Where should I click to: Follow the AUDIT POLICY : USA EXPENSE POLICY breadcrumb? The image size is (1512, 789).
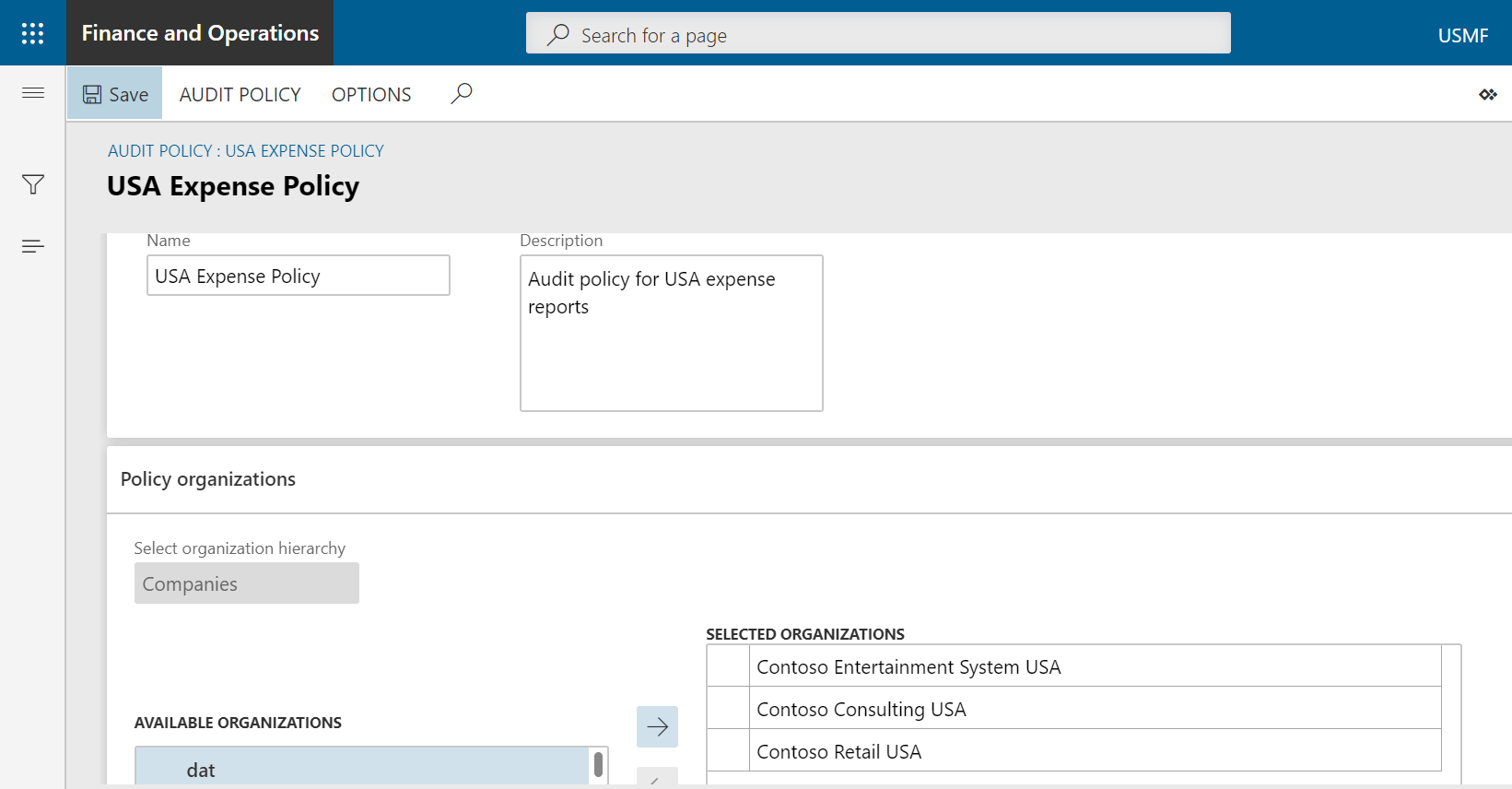click(x=245, y=151)
